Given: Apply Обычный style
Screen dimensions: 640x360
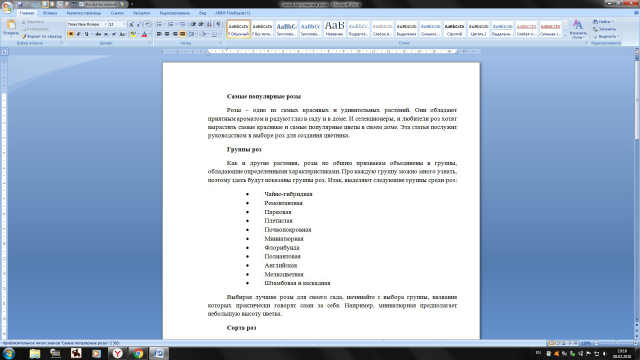Looking at the screenshot, I should click(238, 29).
